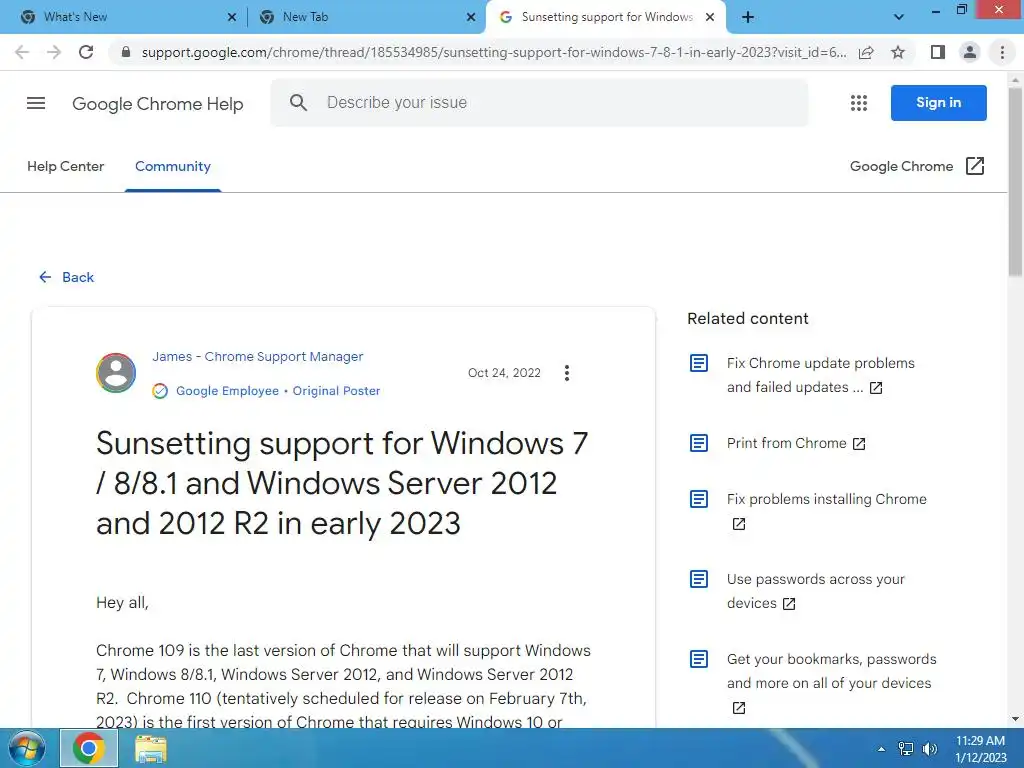The image size is (1024, 768).
Task: Select the Community tab
Action: pyautogui.click(x=173, y=167)
